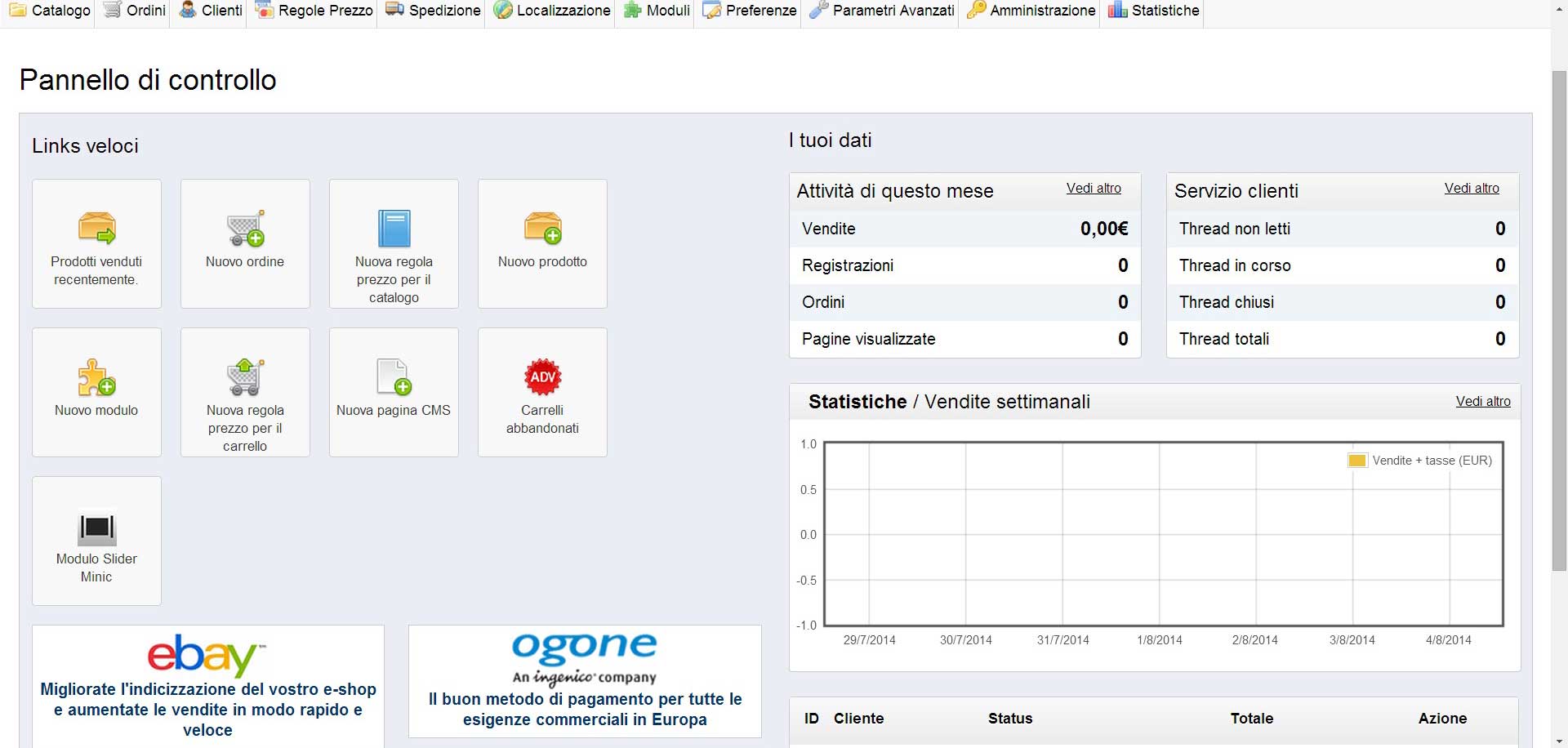Click the Totale column header
1568x748 pixels.
(1252, 719)
